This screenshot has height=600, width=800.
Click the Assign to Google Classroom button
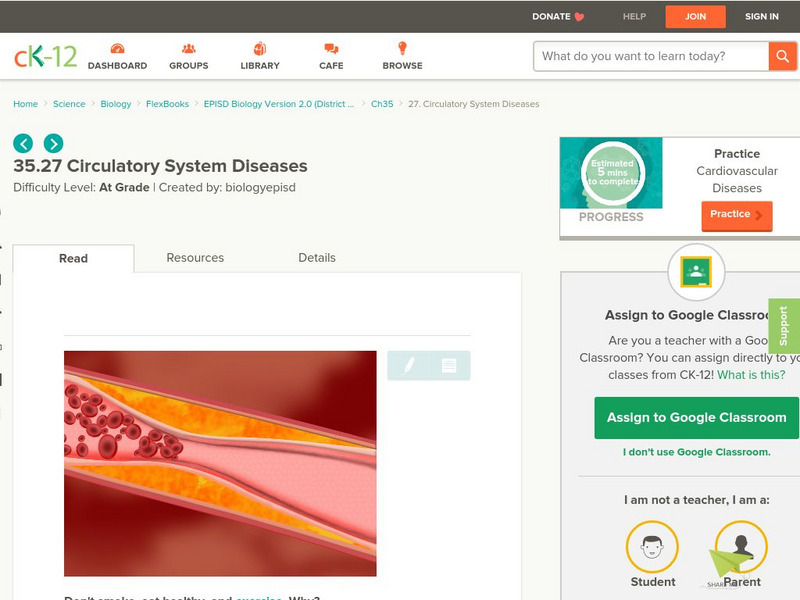(697, 417)
